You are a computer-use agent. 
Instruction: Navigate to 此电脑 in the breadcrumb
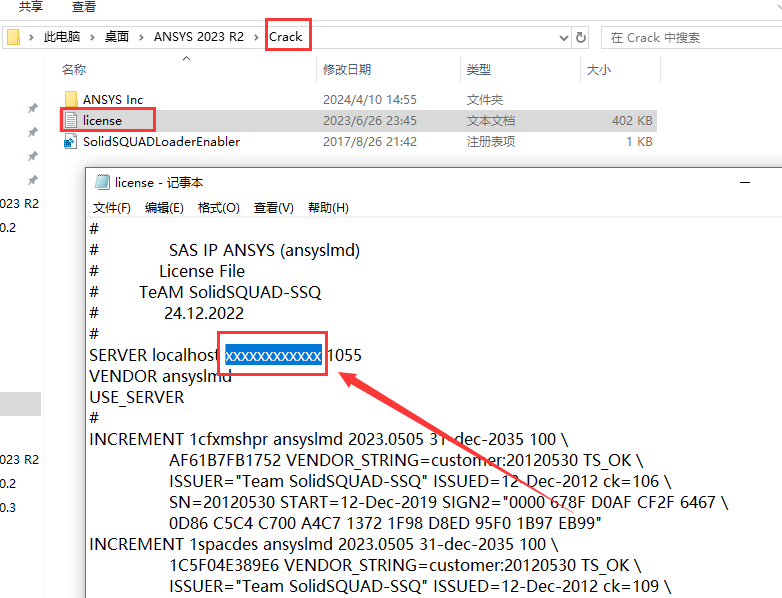coord(62,37)
